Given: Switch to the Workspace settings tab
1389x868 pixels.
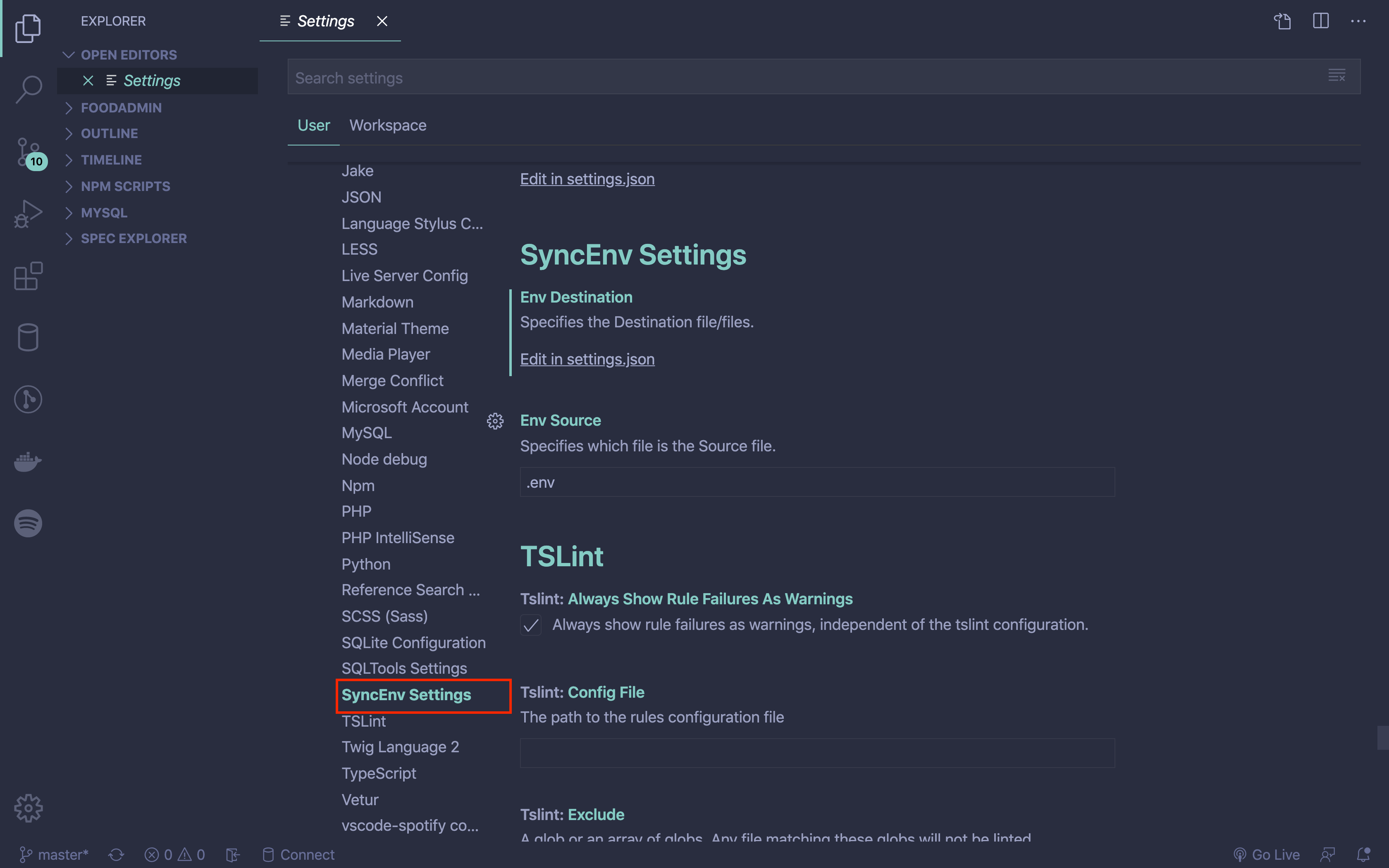Looking at the screenshot, I should pos(387,125).
